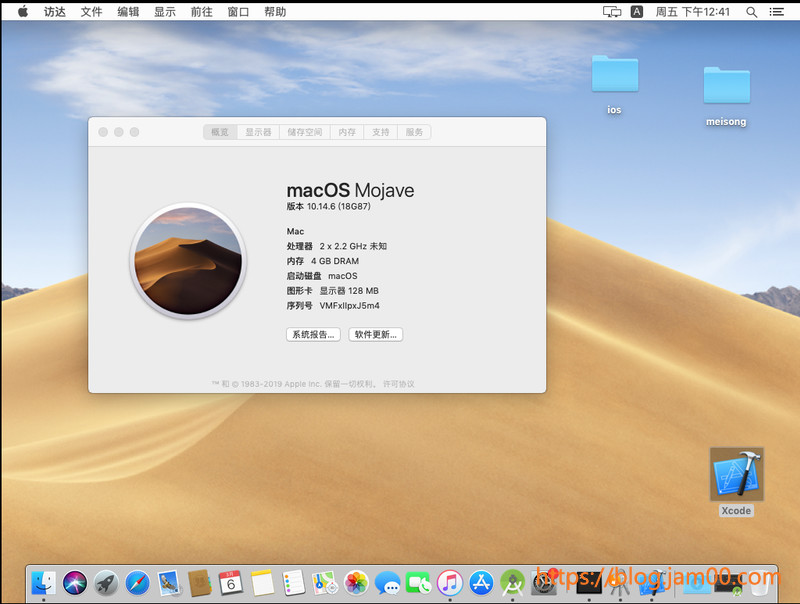Open iTunes music app in Dock

pyautogui.click(x=450, y=582)
